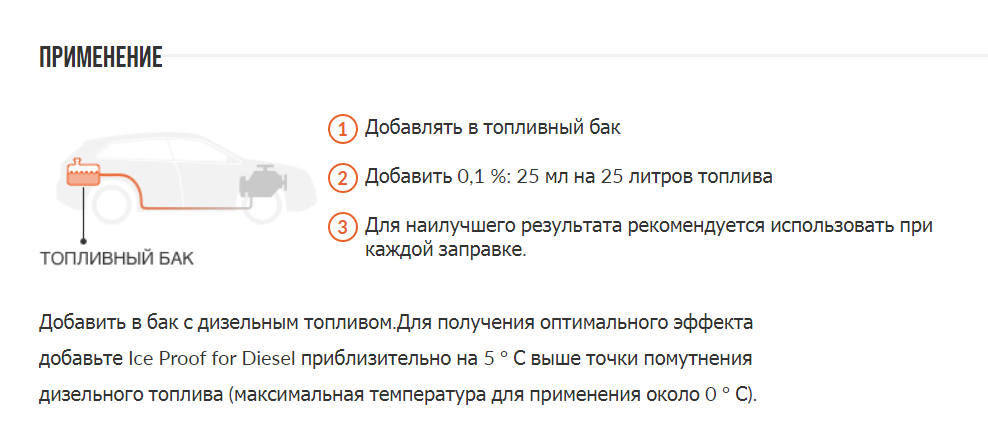Screen dimensions: 988x448
Task: Click the orange fuel tank icon
Action: pos(83,174)
